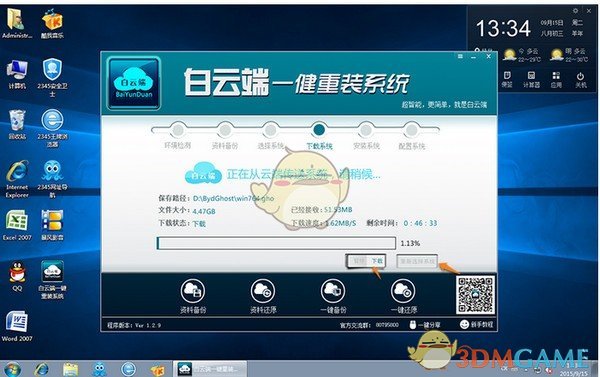
Task: Open BaiYunDuan window menu icon
Action: [x=460, y=56]
